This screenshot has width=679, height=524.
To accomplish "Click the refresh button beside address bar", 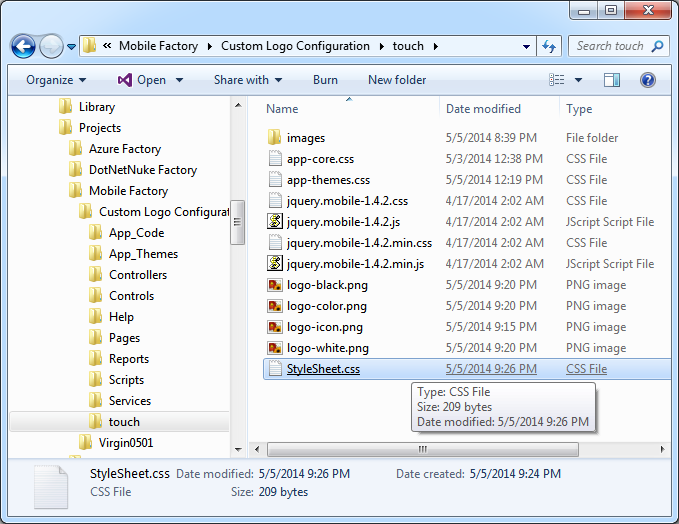I will 549,46.
